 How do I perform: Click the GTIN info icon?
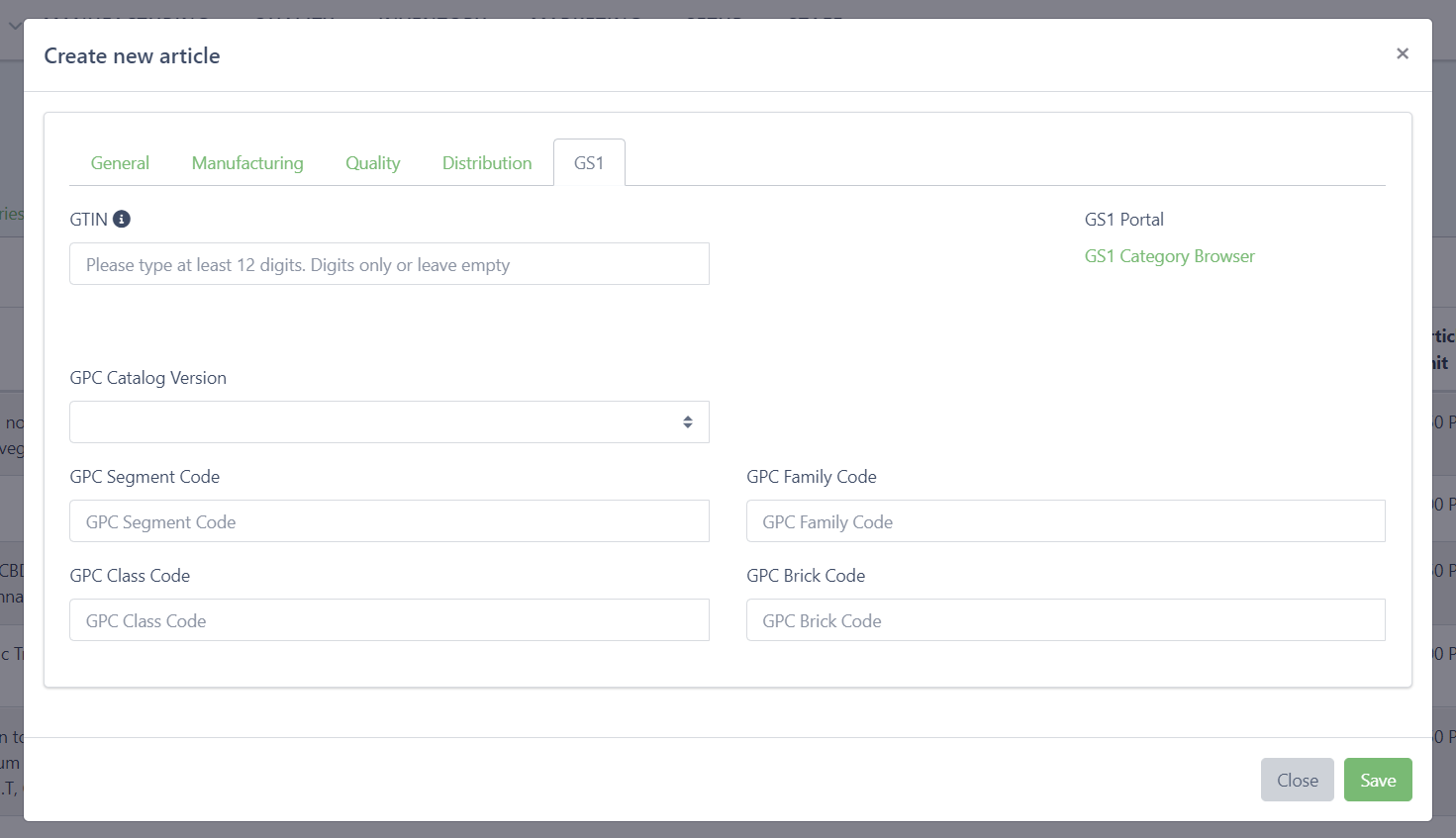[122, 219]
